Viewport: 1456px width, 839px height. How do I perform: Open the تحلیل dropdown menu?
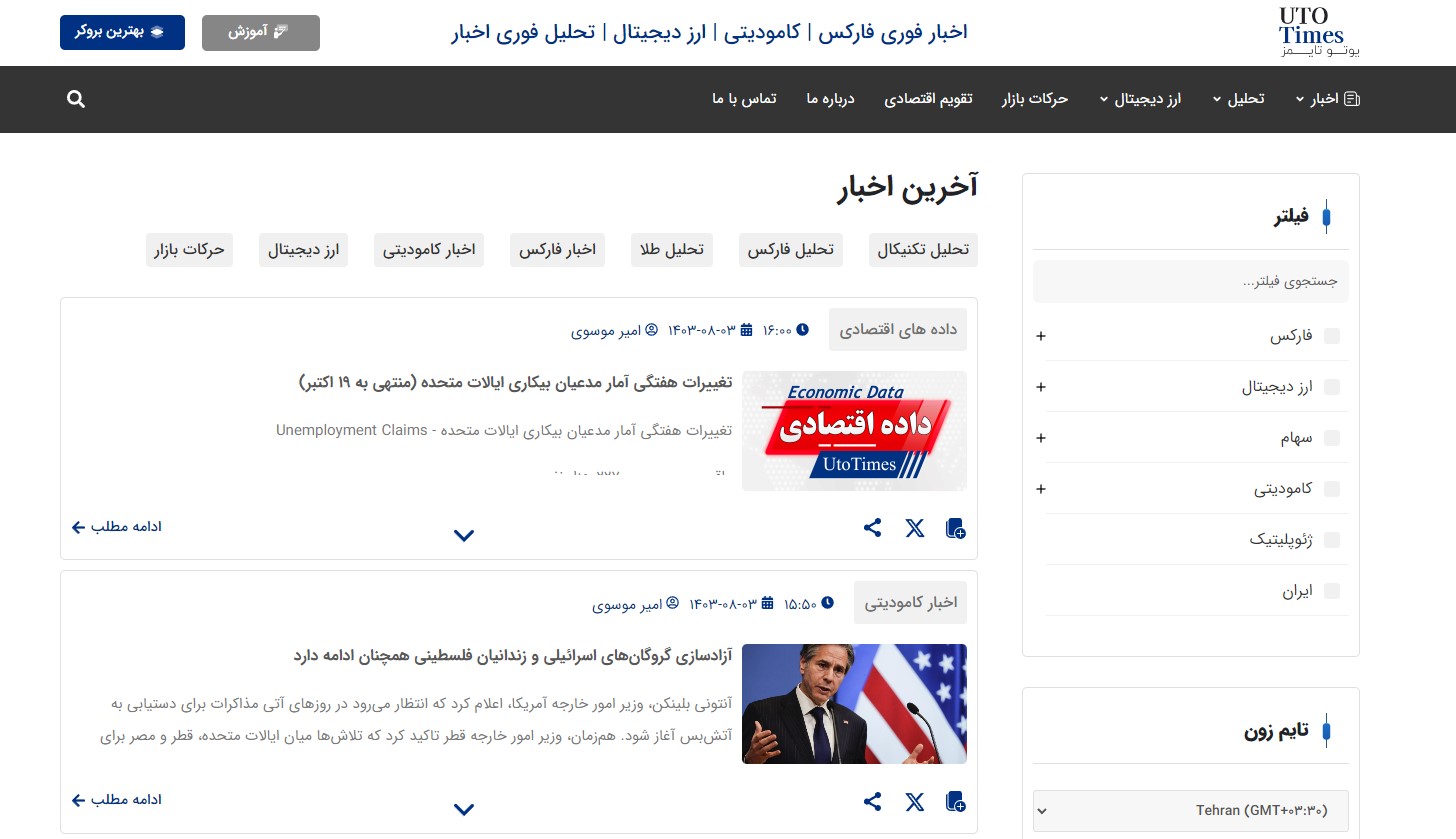click(x=1238, y=99)
